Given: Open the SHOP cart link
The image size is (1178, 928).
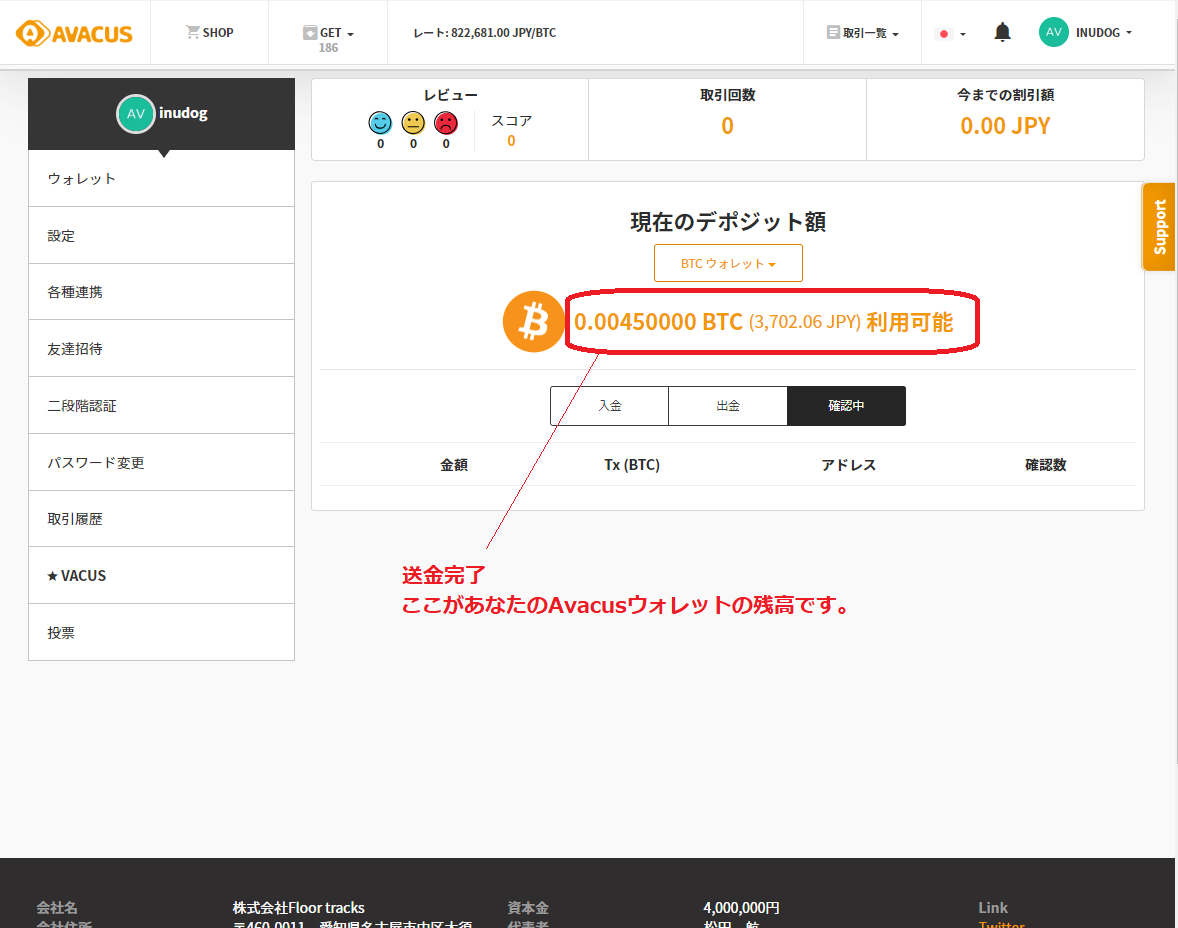Looking at the screenshot, I should (x=209, y=33).
